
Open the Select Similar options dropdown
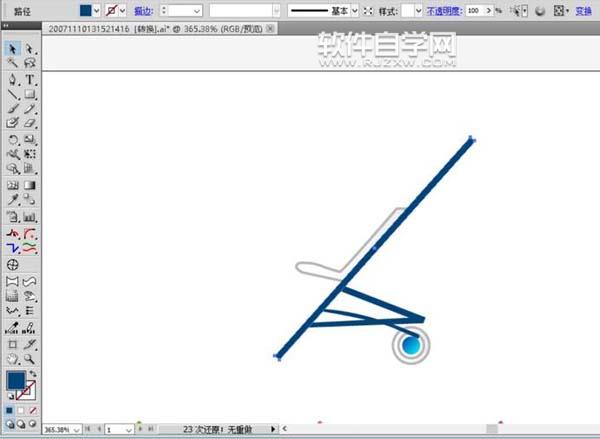(x=525, y=11)
